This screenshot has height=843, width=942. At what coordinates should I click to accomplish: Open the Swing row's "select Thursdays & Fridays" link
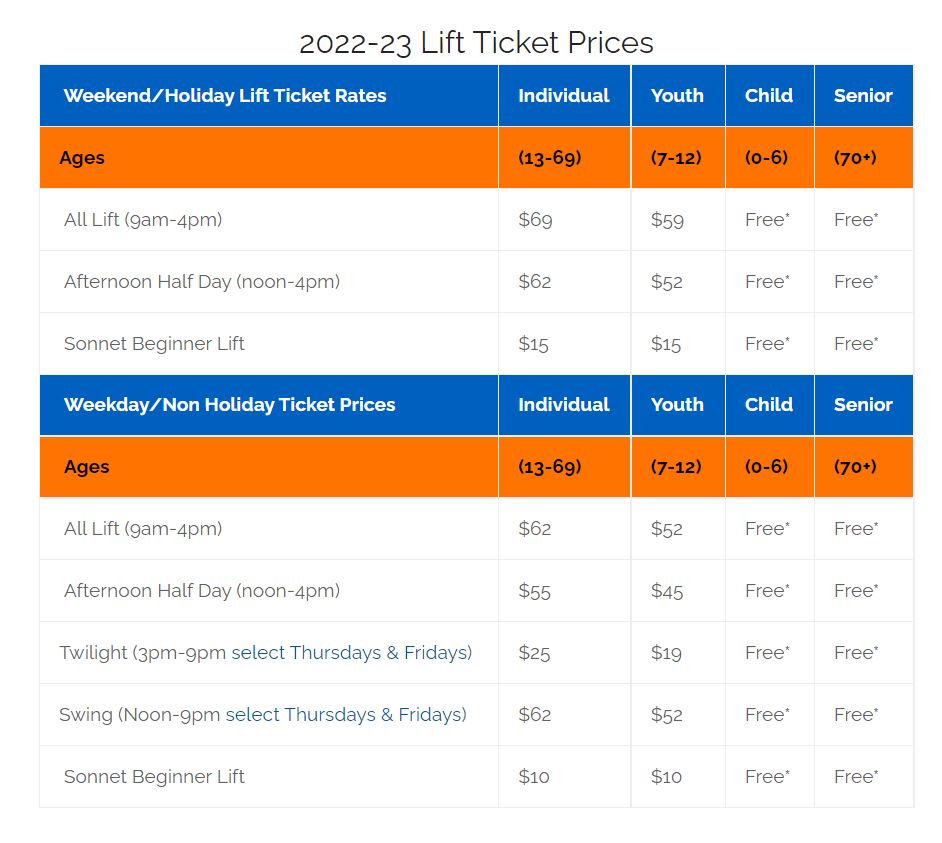345,715
